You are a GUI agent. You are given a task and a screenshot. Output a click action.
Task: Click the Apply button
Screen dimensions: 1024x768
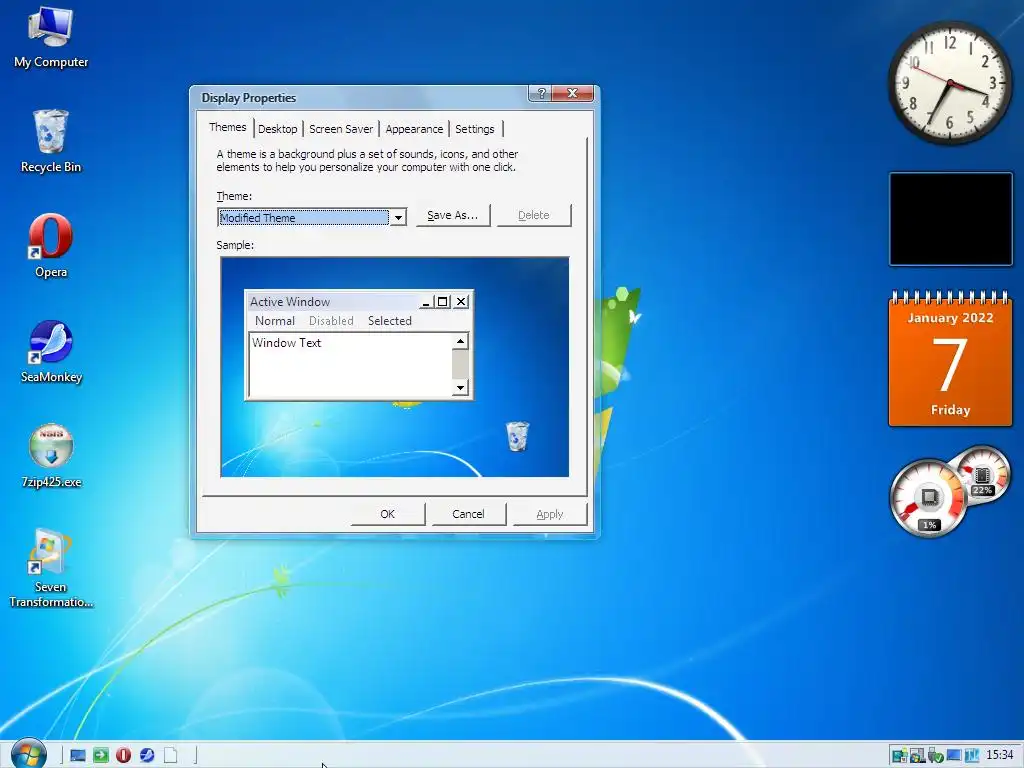(x=549, y=514)
